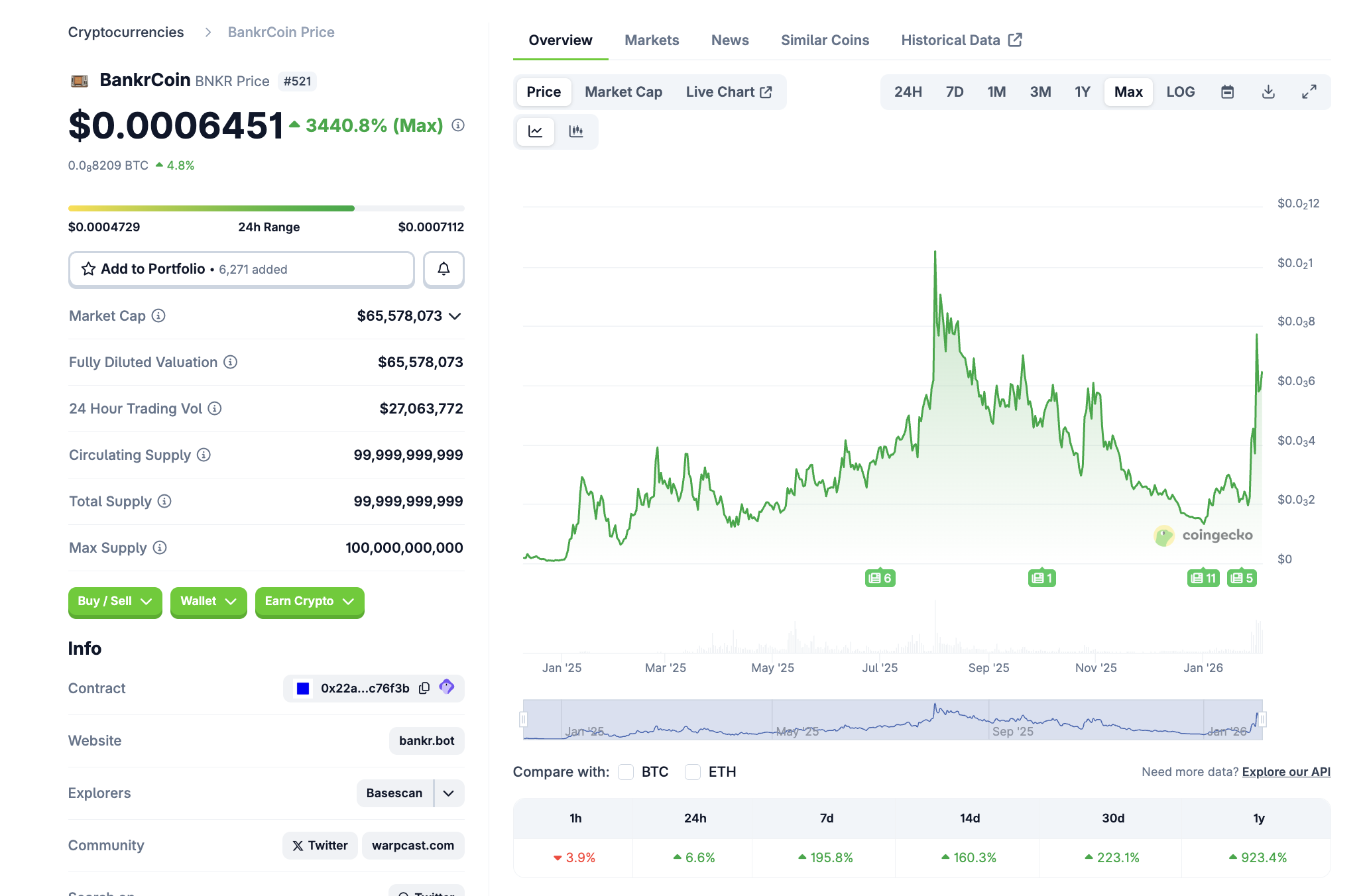This screenshot has width=1363, height=896.
Task: Click the Add to Portfolio button
Action: 241,269
